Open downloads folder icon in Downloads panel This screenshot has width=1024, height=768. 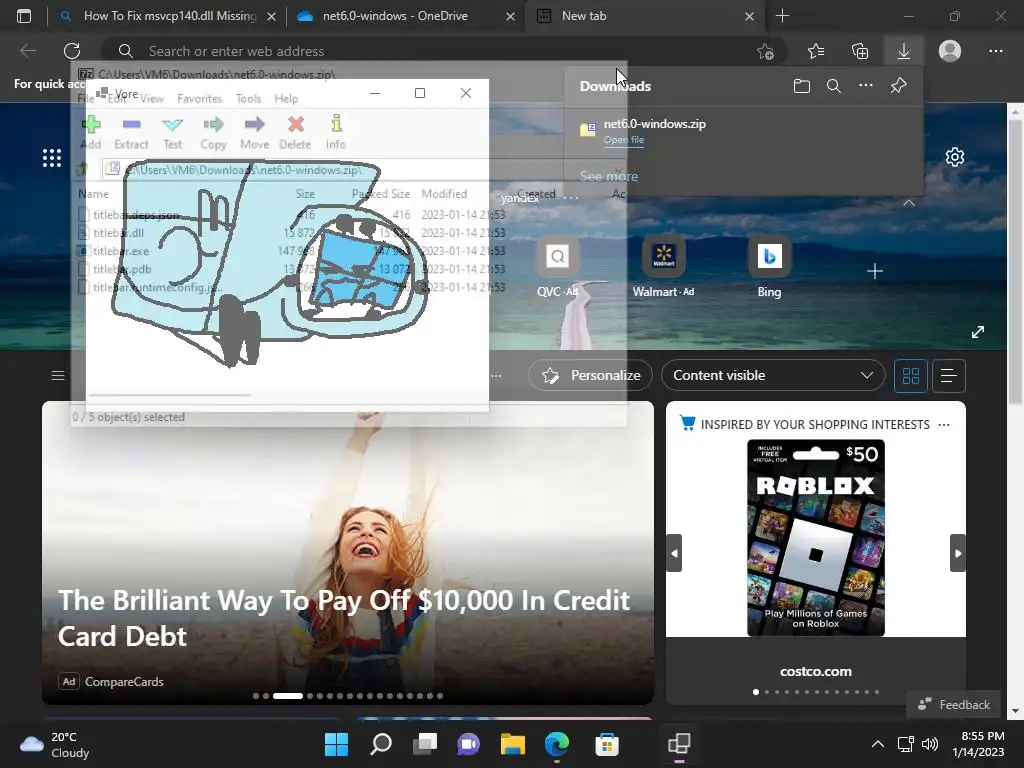[x=802, y=86]
